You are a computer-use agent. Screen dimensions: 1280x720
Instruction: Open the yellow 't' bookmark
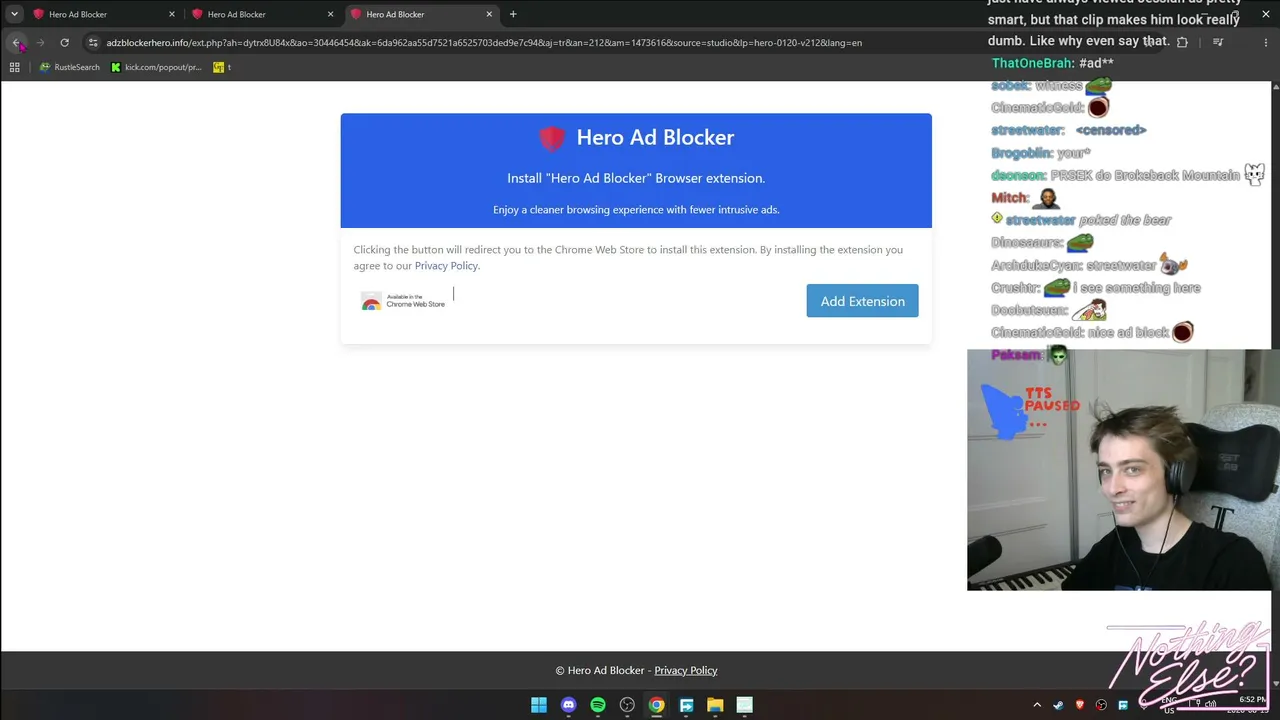coord(222,67)
